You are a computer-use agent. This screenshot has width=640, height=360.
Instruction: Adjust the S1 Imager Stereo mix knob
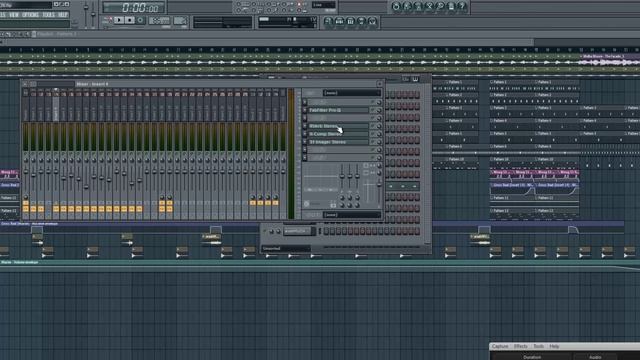[379, 142]
